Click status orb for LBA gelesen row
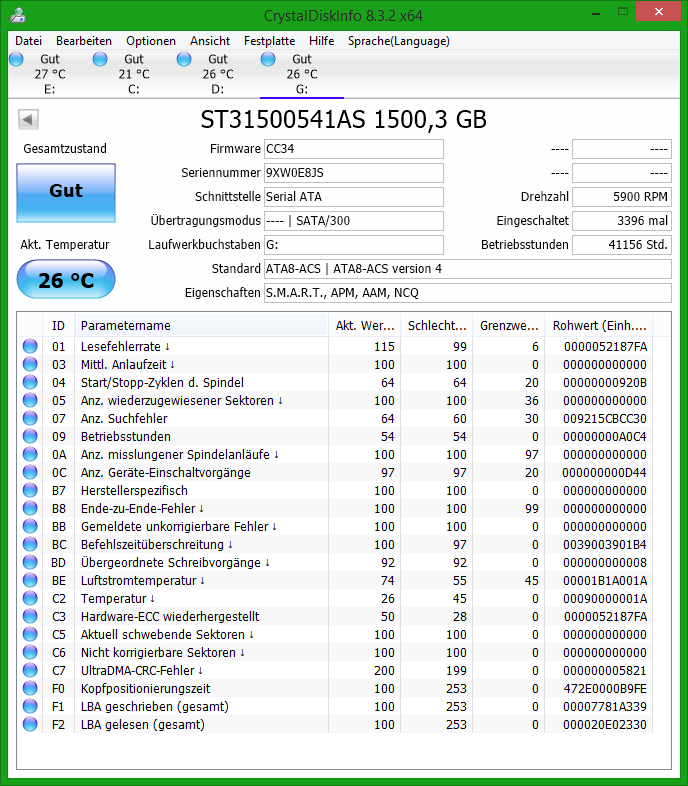This screenshot has height=786, width=688. click(x=30, y=725)
